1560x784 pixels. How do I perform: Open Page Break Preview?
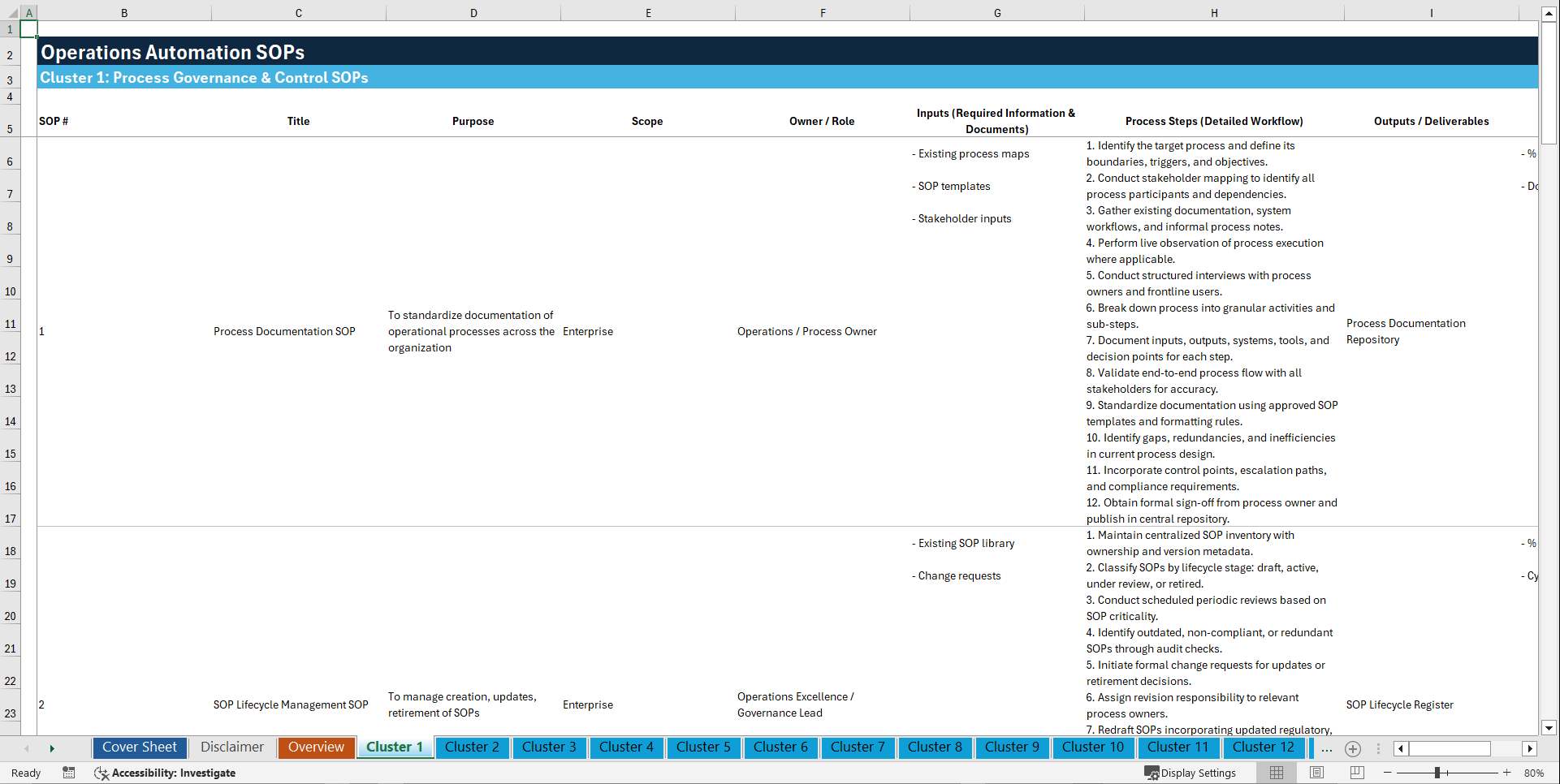pos(1357,773)
